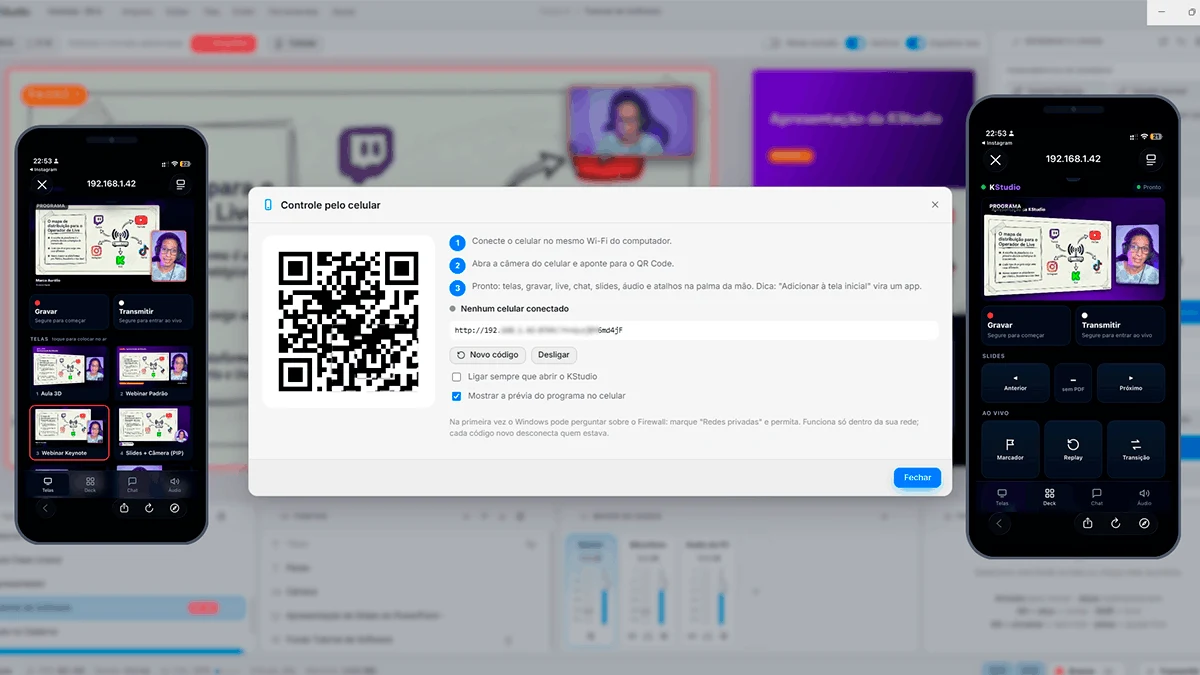Viewport: 1200px width, 675px height.
Task: Close the Controle pelo celular dialog
Action: point(935,205)
